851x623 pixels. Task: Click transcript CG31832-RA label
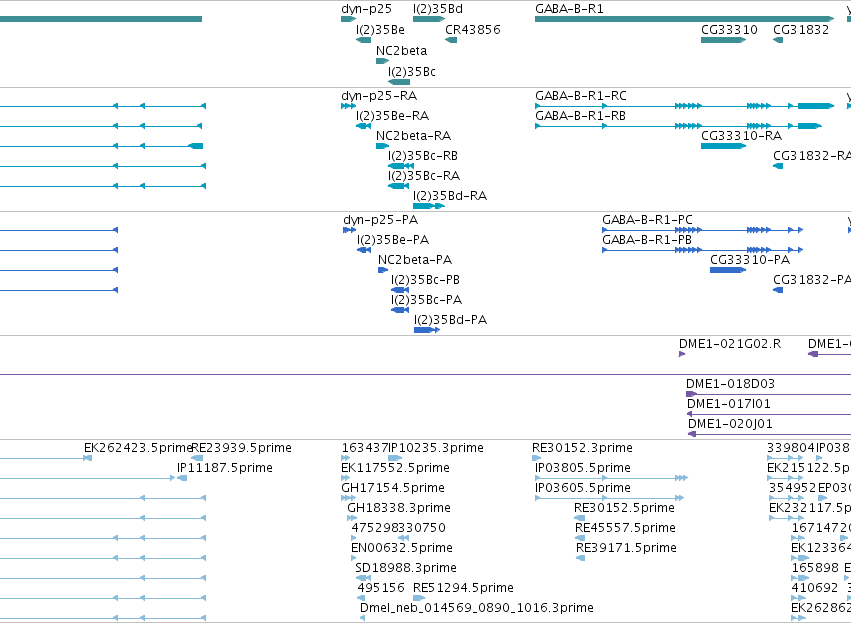click(x=812, y=156)
